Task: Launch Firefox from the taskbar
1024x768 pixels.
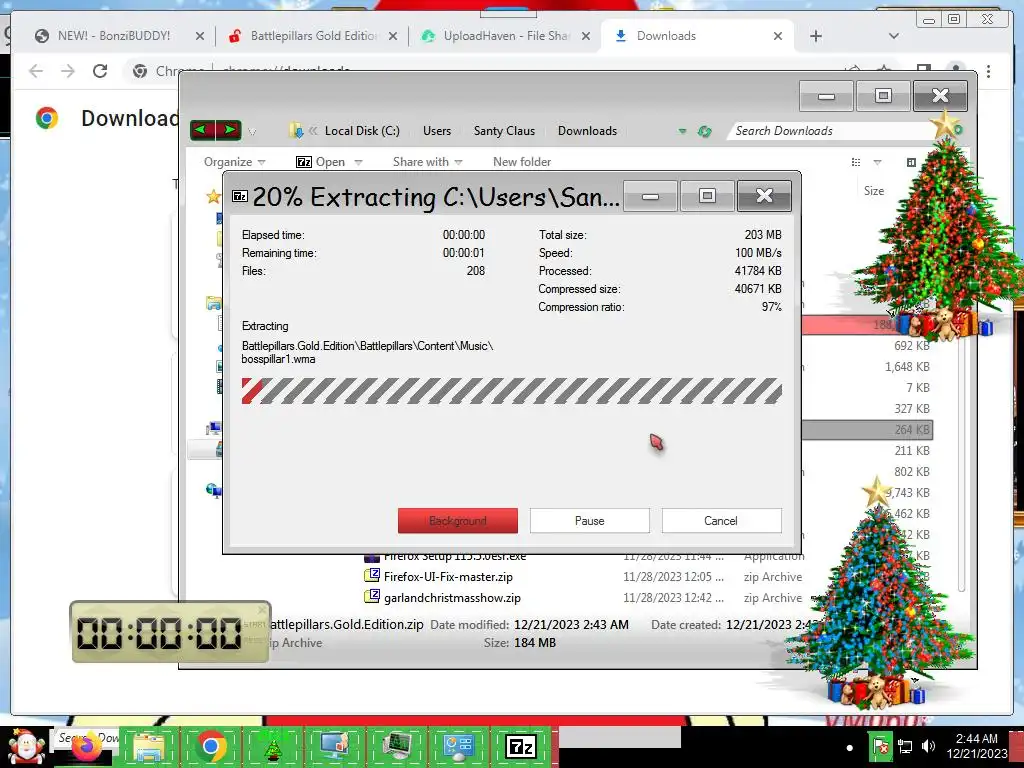Action: click(x=86, y=747)
